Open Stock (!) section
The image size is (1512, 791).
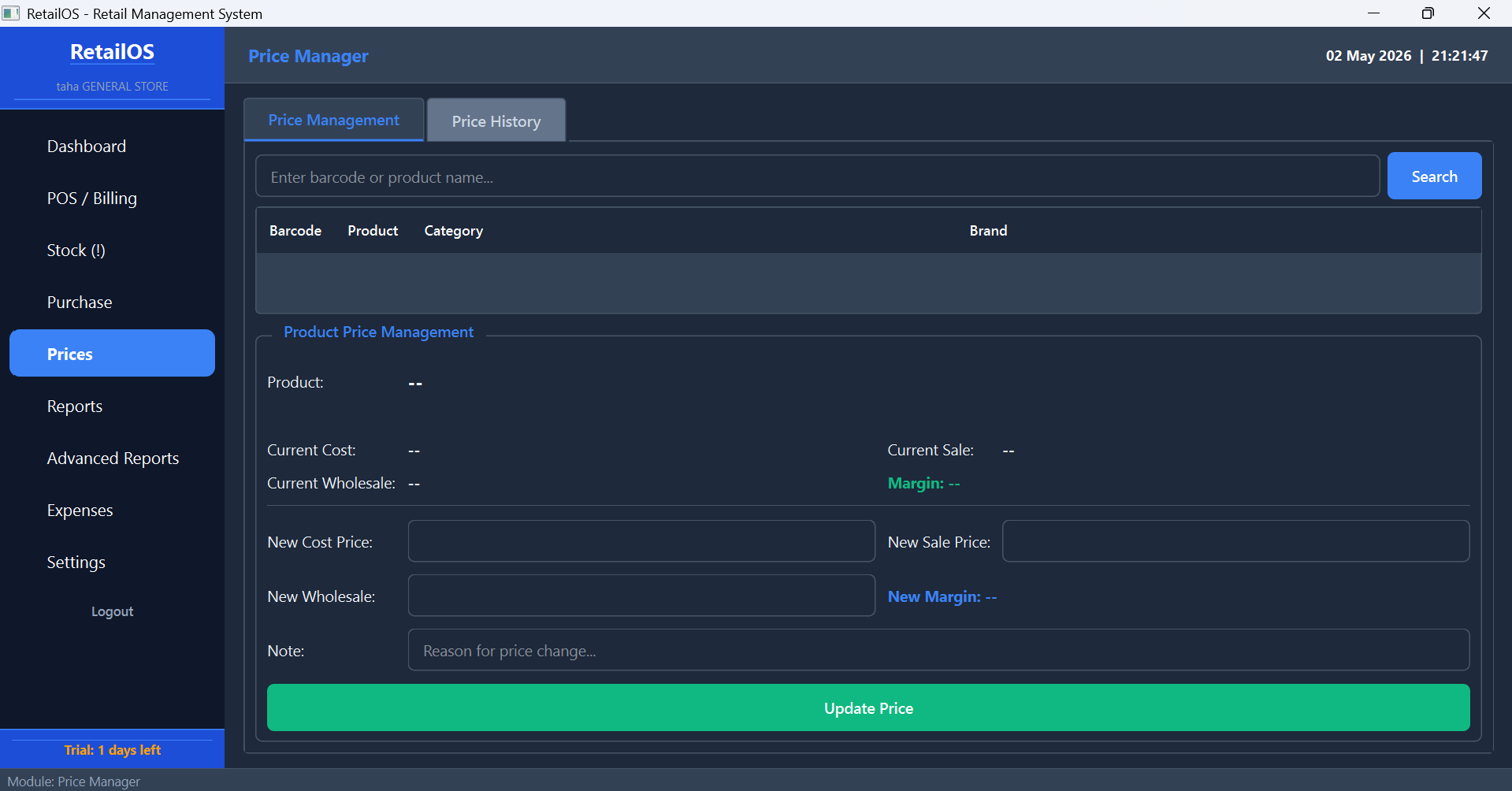click(112, 251)
